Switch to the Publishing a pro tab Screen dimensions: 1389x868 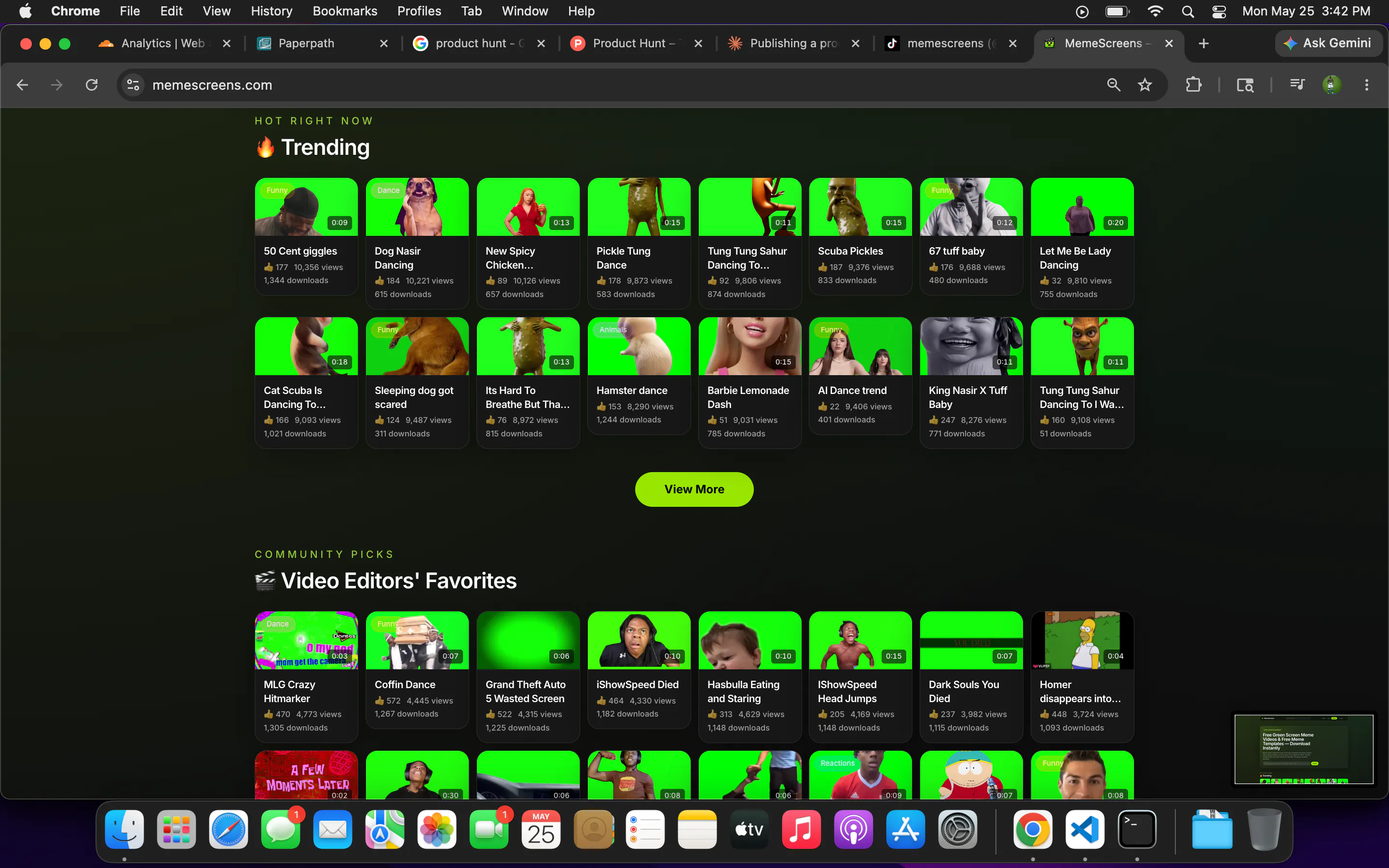[794, 43]
